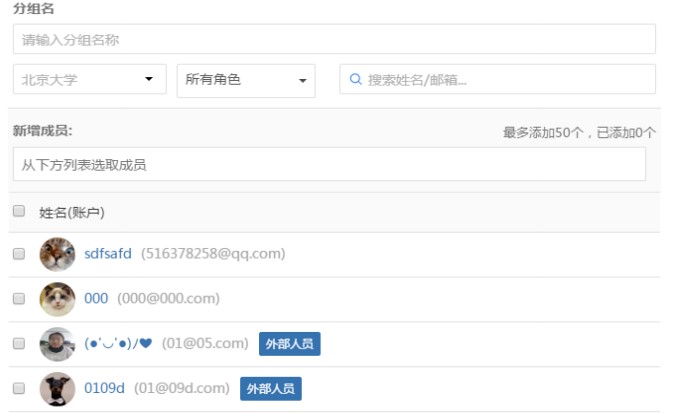
Task: Click email text (000@000.com)
Action: point(168,298)
